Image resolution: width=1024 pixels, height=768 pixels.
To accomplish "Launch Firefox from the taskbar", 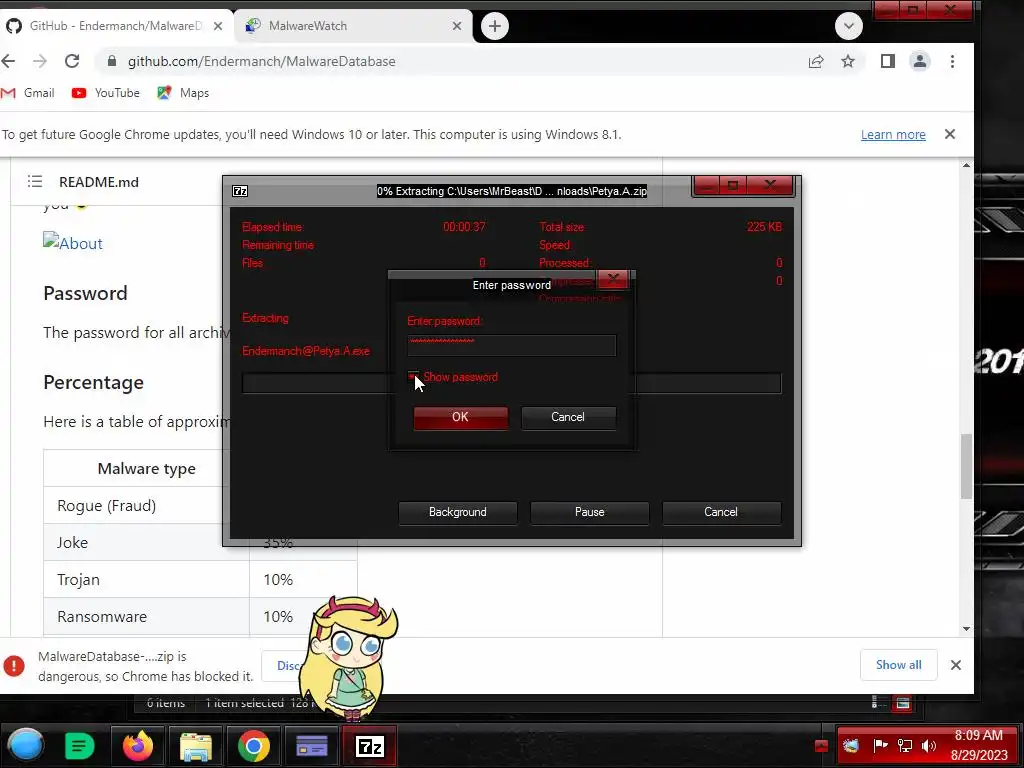I will click(138, 746).
